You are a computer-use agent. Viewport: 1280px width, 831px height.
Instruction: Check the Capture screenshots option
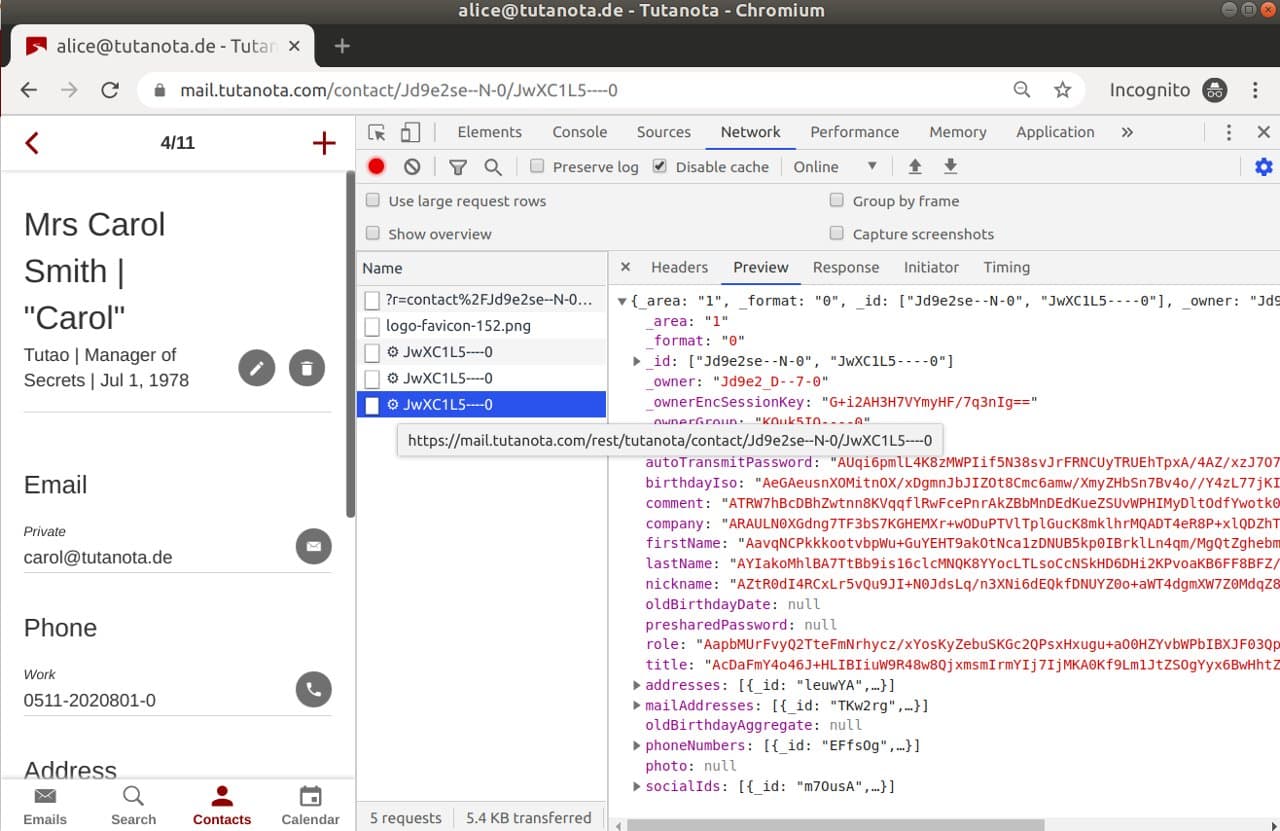coord(837,234)
